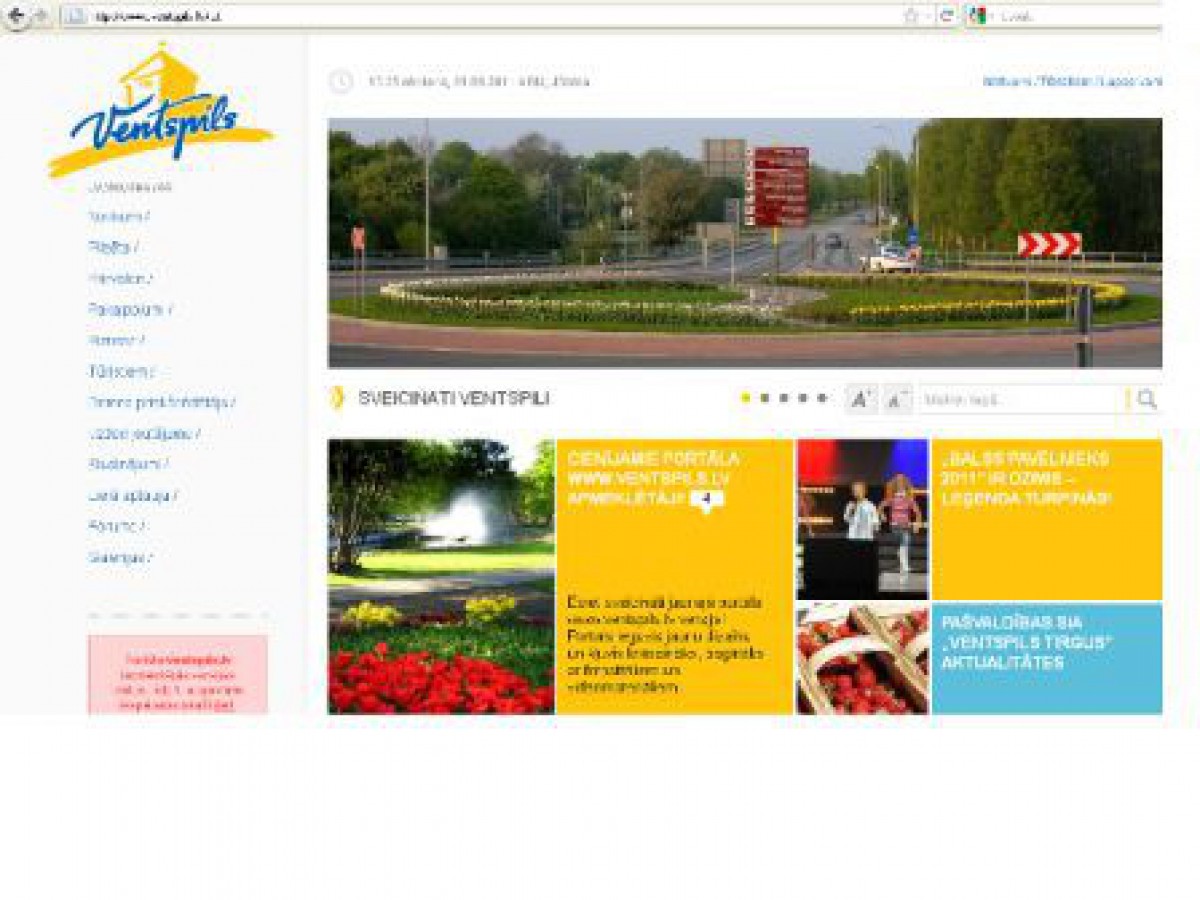The height and width of the screenshot is (900, 1200).
Task: Click the comment bubble showing 4
Action: pos(707,498)
